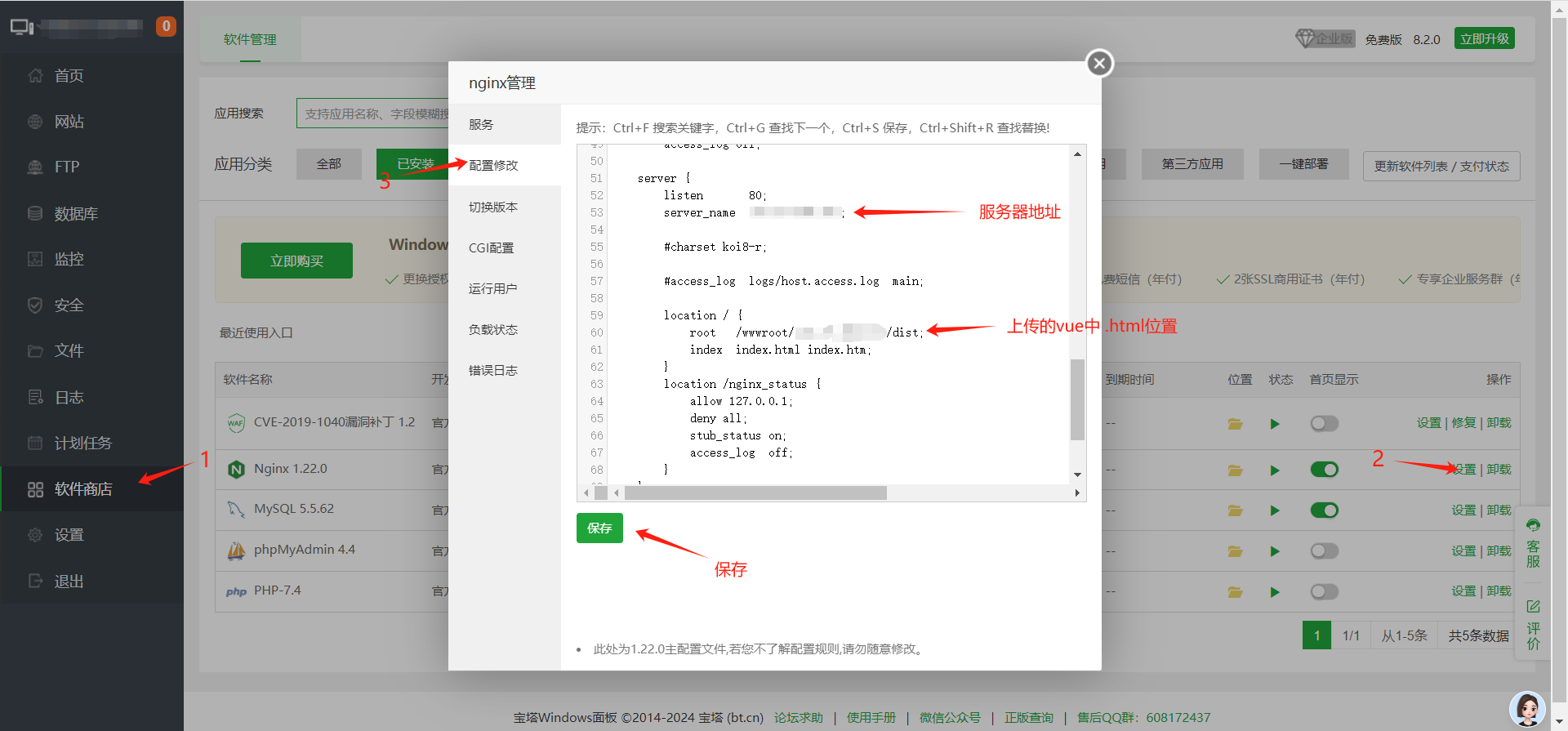This screenshot has height=731, width=1568.
Task: Filter apps by 全部 category
Action: point(329,164)
